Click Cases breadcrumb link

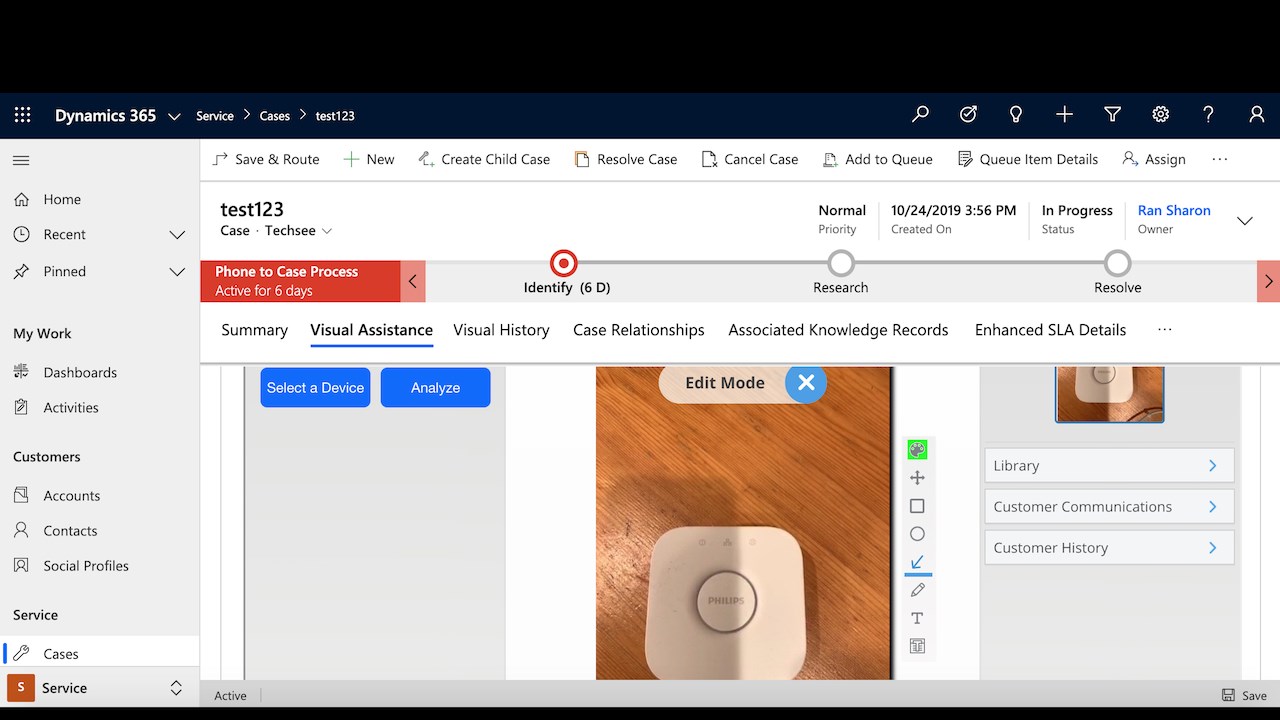pos(275,116)
